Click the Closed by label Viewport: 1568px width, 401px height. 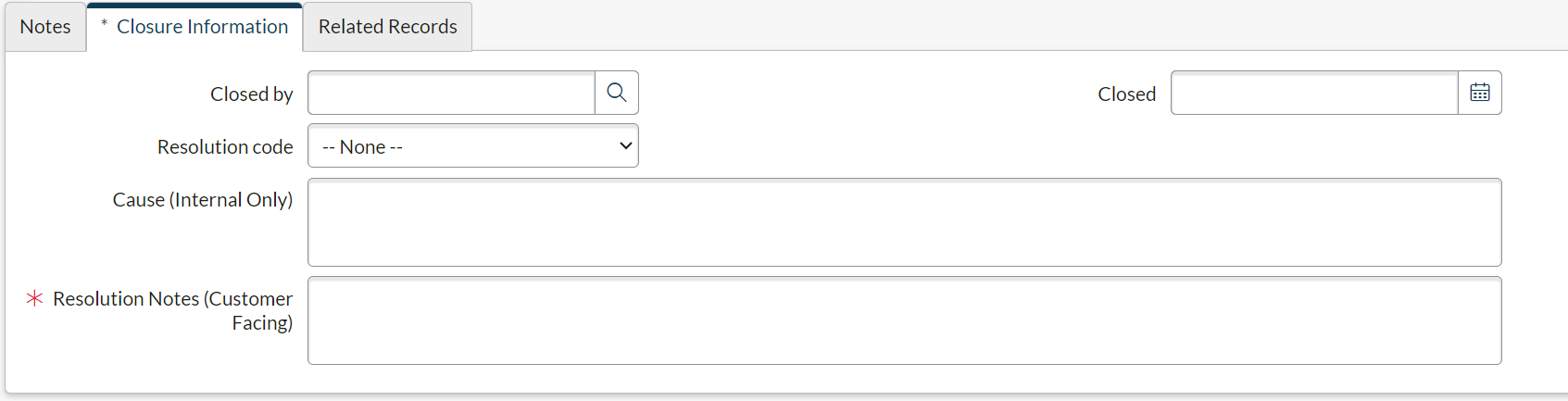(251, 94)
